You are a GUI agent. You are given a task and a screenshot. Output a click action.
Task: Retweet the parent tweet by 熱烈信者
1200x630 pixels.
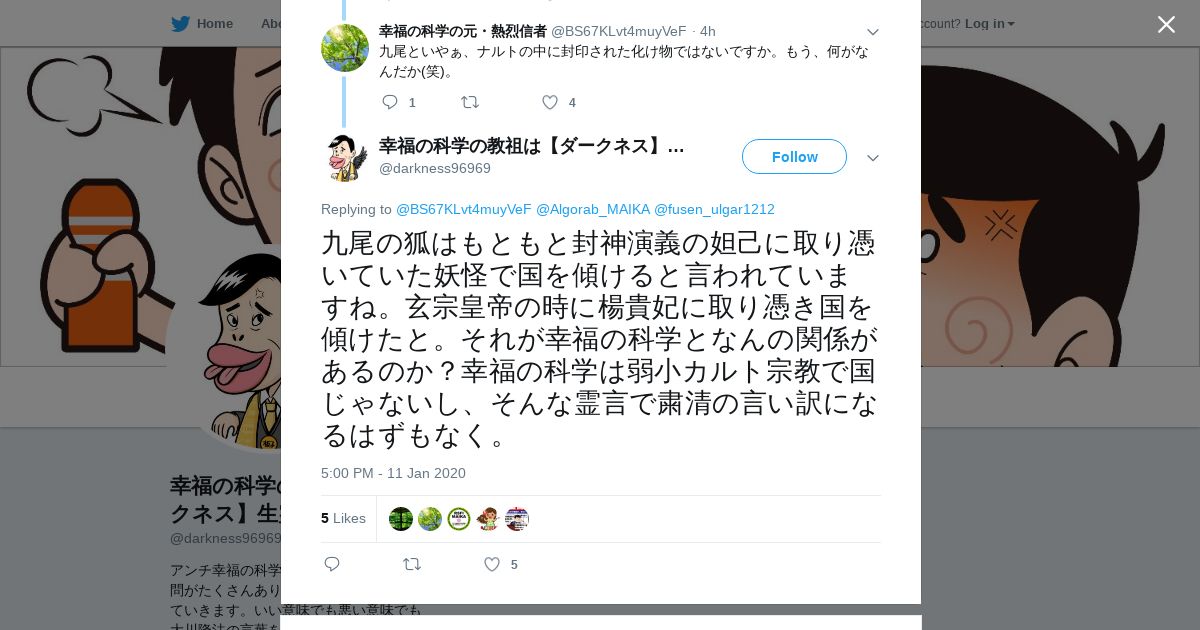(469, 102)
